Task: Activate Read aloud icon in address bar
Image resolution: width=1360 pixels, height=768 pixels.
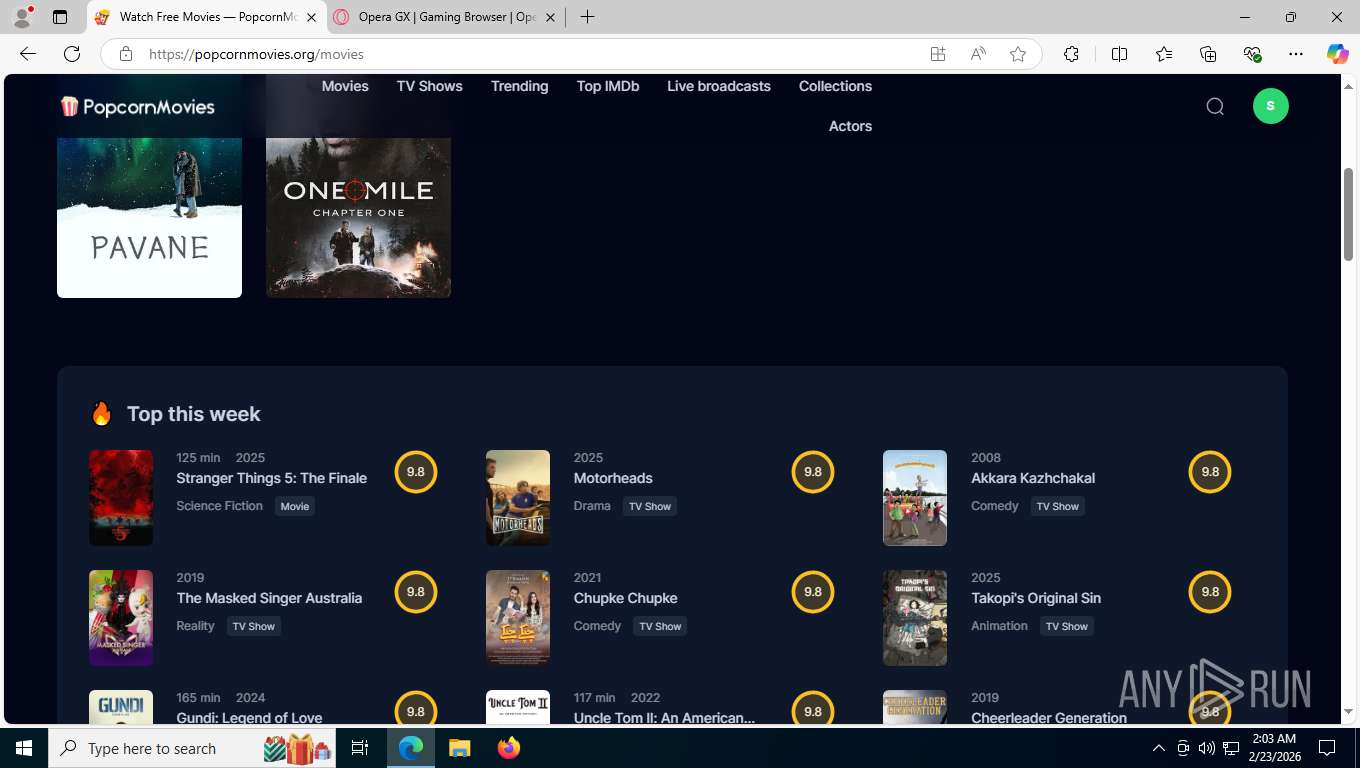Action: point(978,54)
